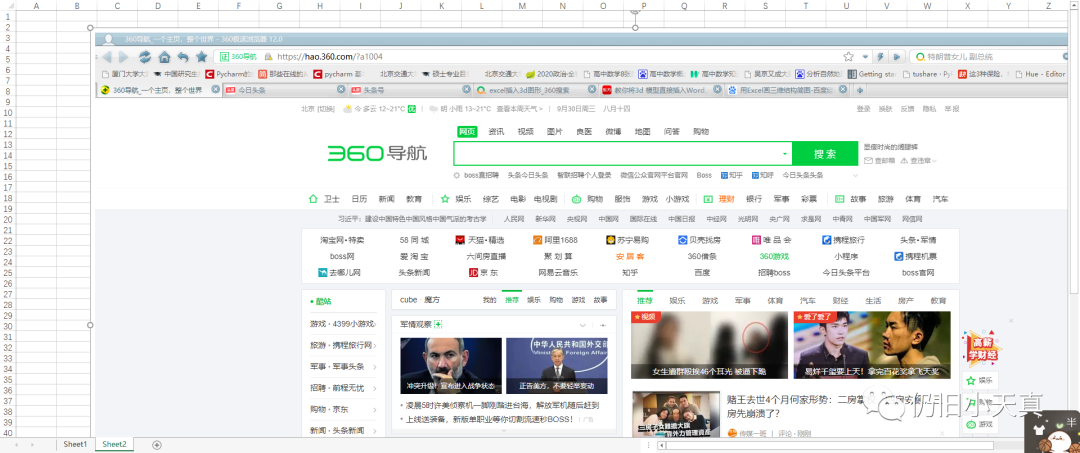Open 游戏·4399小游戏 in the 酷站 list
Screen dimensions: 1080x453
tap(342, 324)
